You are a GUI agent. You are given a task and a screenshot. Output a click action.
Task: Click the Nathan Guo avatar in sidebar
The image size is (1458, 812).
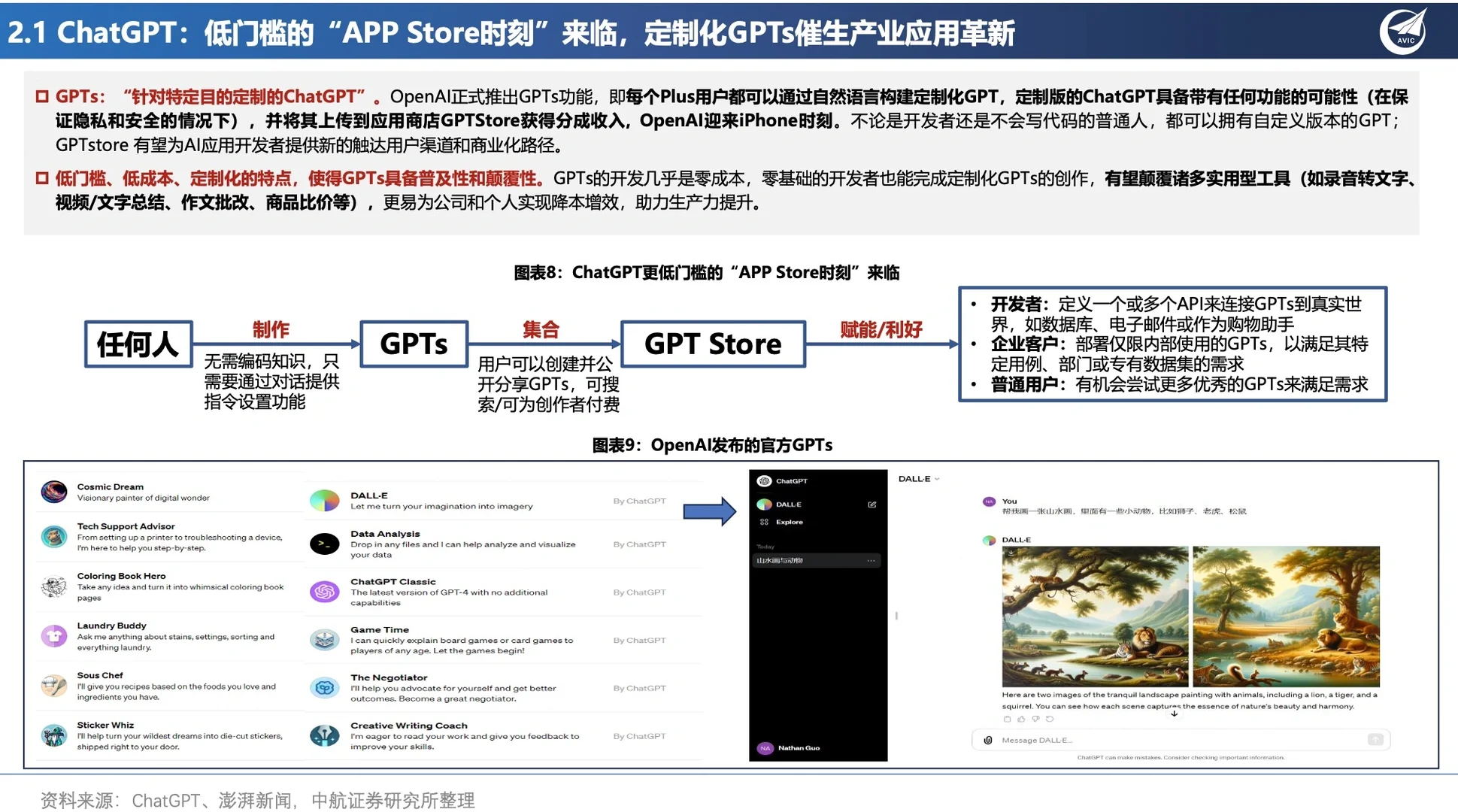[x=765, y=748]
